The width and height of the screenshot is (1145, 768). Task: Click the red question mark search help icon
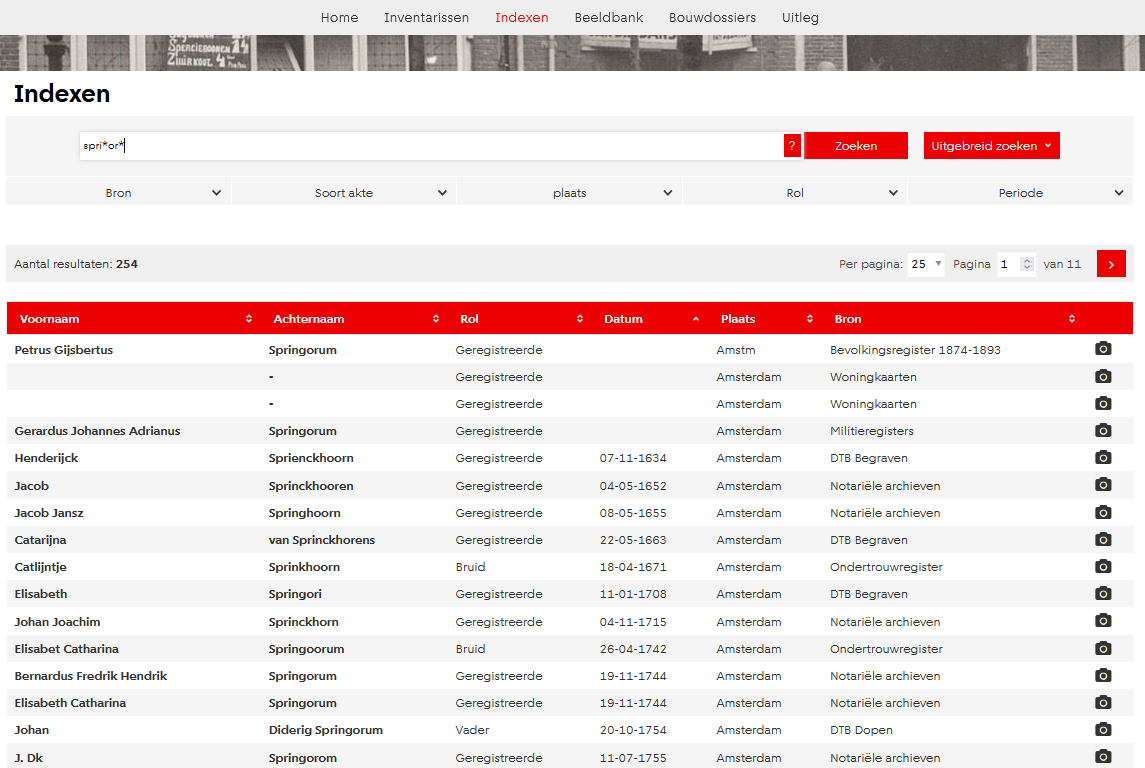pyautogui.click(x=792, y=146)
